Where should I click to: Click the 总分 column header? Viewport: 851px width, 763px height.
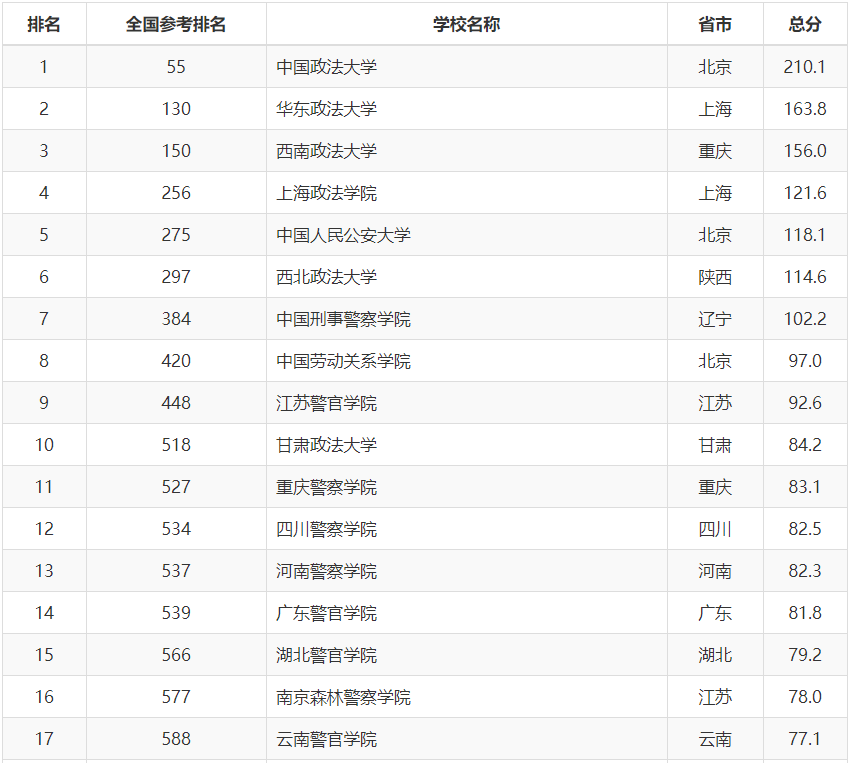805,25
